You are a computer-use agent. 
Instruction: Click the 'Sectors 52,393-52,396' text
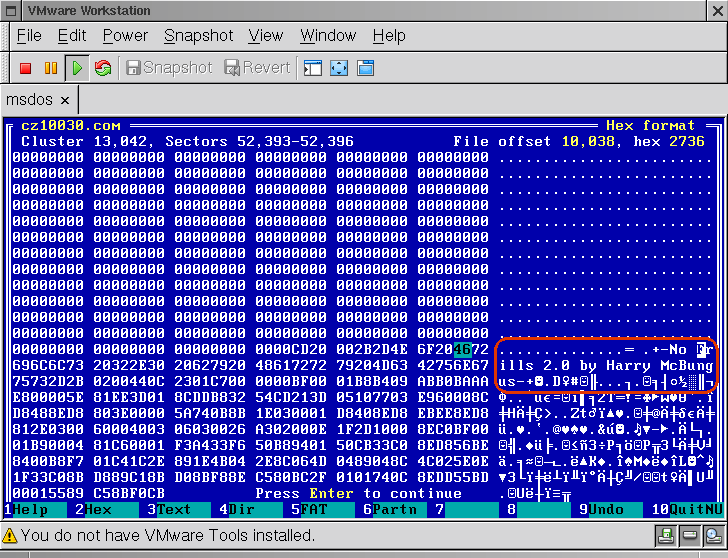[x=259, y=141]
